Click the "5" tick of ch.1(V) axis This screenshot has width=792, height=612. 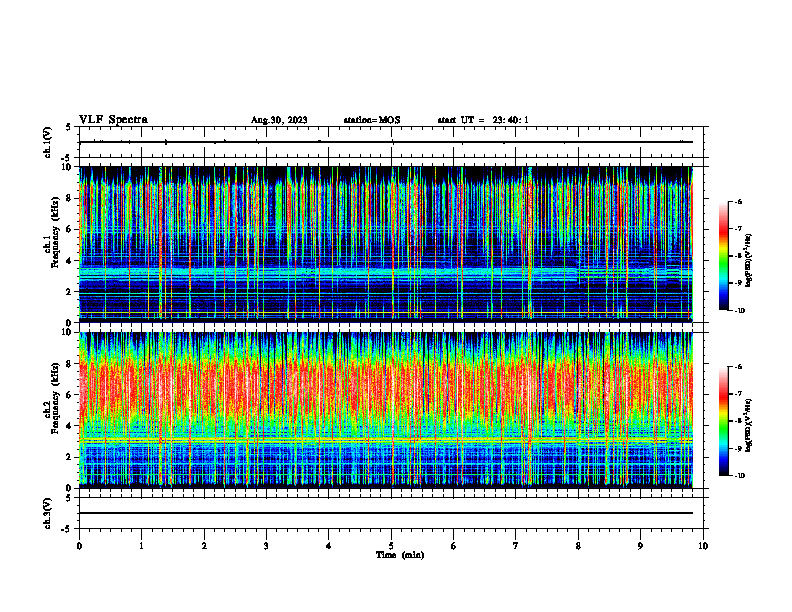click(69, 127)
